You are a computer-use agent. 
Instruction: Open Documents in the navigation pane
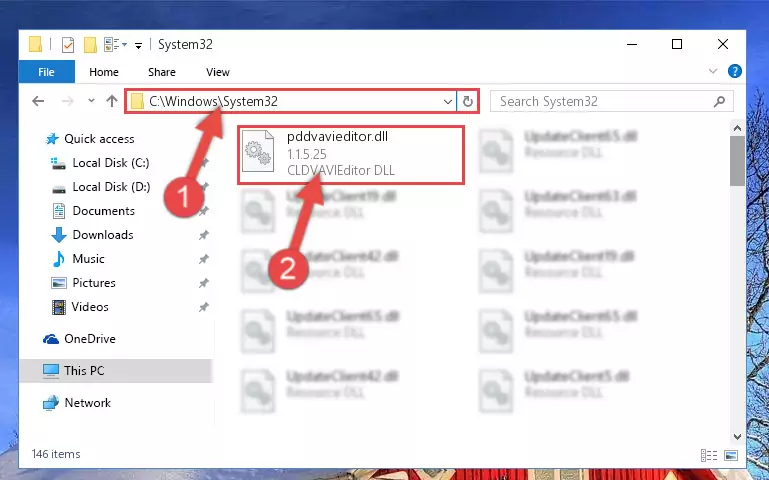point(103,211)
